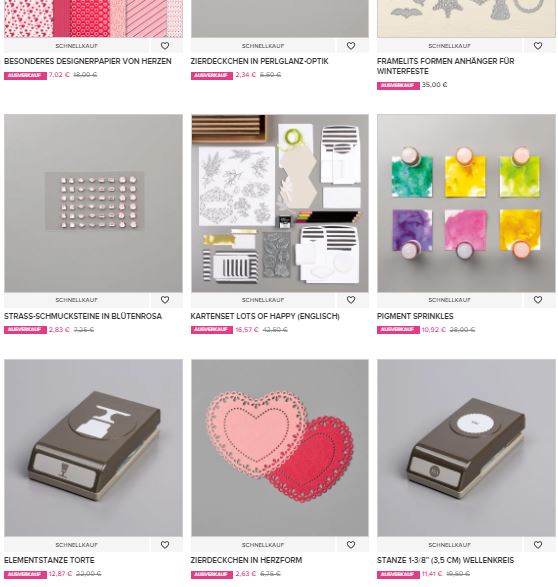Click Schnellkauf under Zierdeckchen in Herzform
The image size is (558, 587).
pos(263,545)
